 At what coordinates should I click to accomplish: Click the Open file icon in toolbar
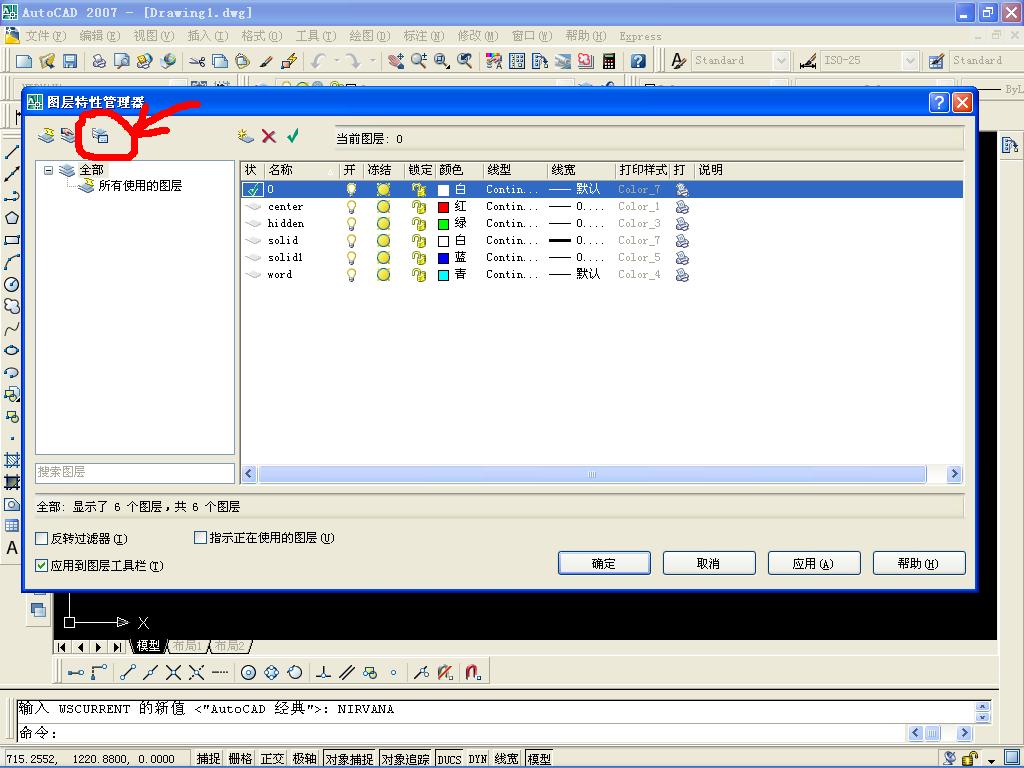point(47,61)
